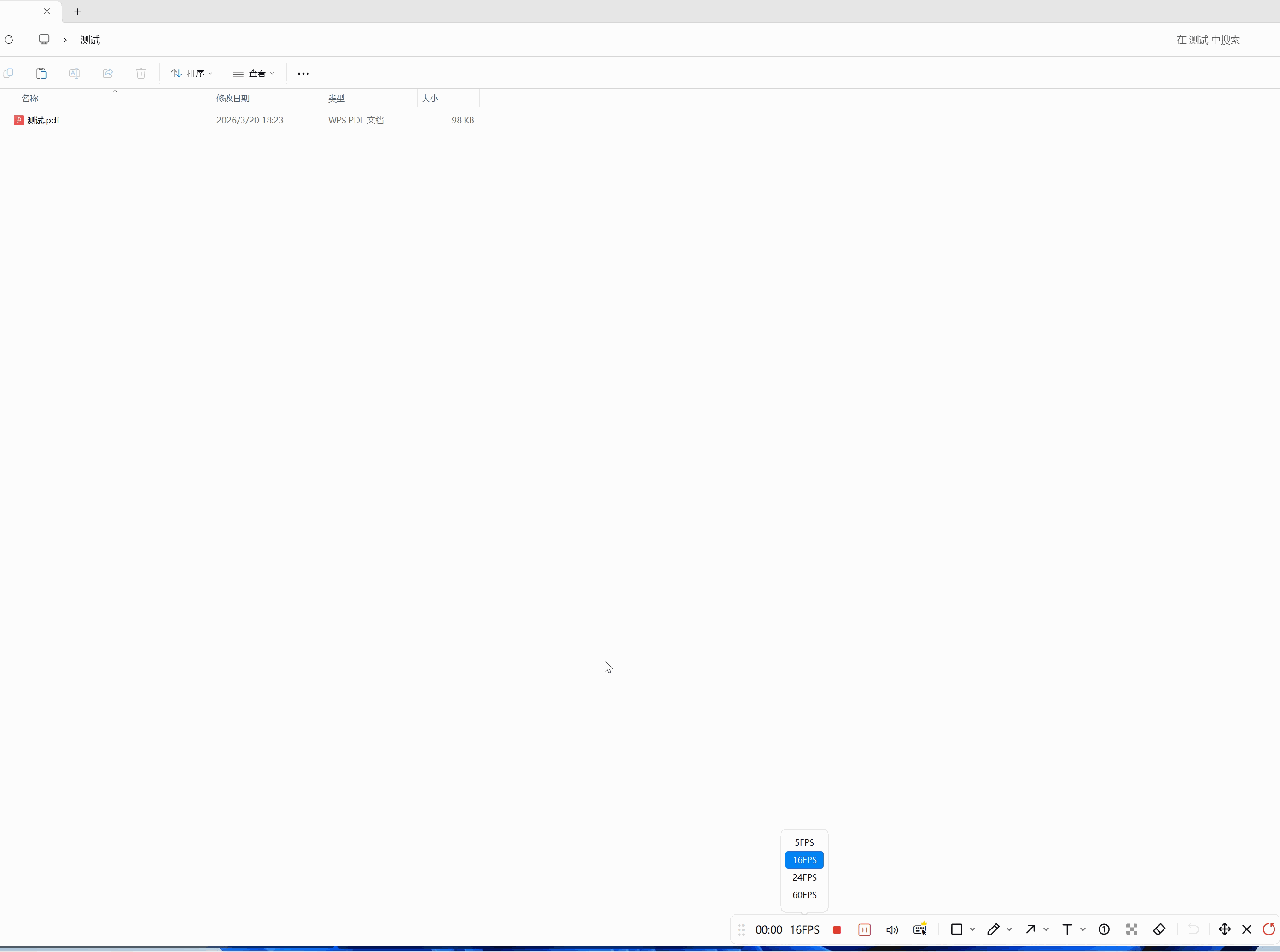Select the pencil drawing tool
This screenshot has width=1280, height=952.
click(x=993, y=929)
